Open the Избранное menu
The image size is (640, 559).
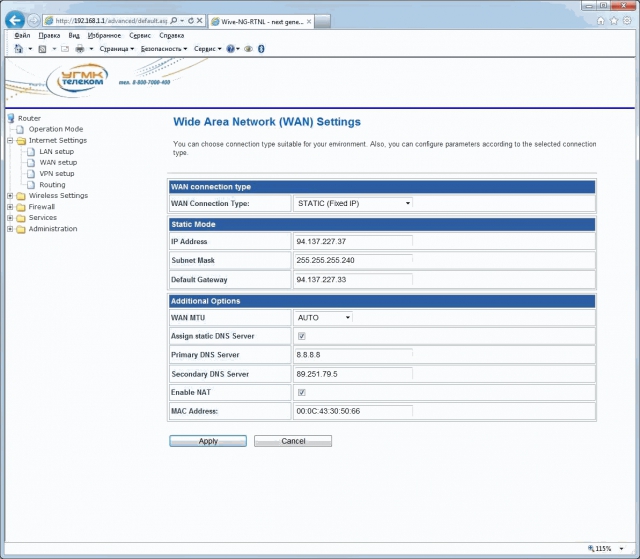point(104,35)
